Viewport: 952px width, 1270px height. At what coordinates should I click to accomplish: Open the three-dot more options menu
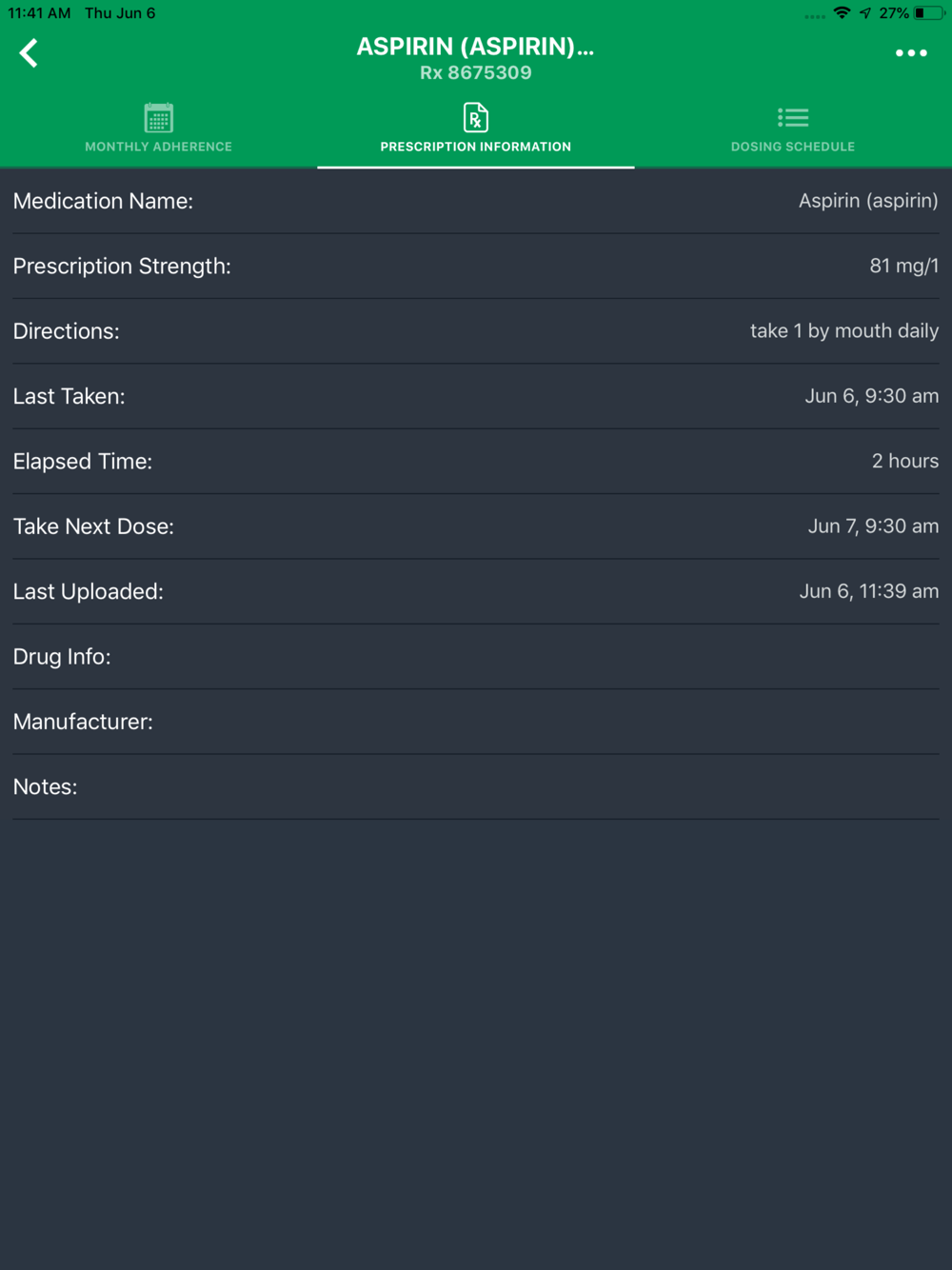(911, 53)
